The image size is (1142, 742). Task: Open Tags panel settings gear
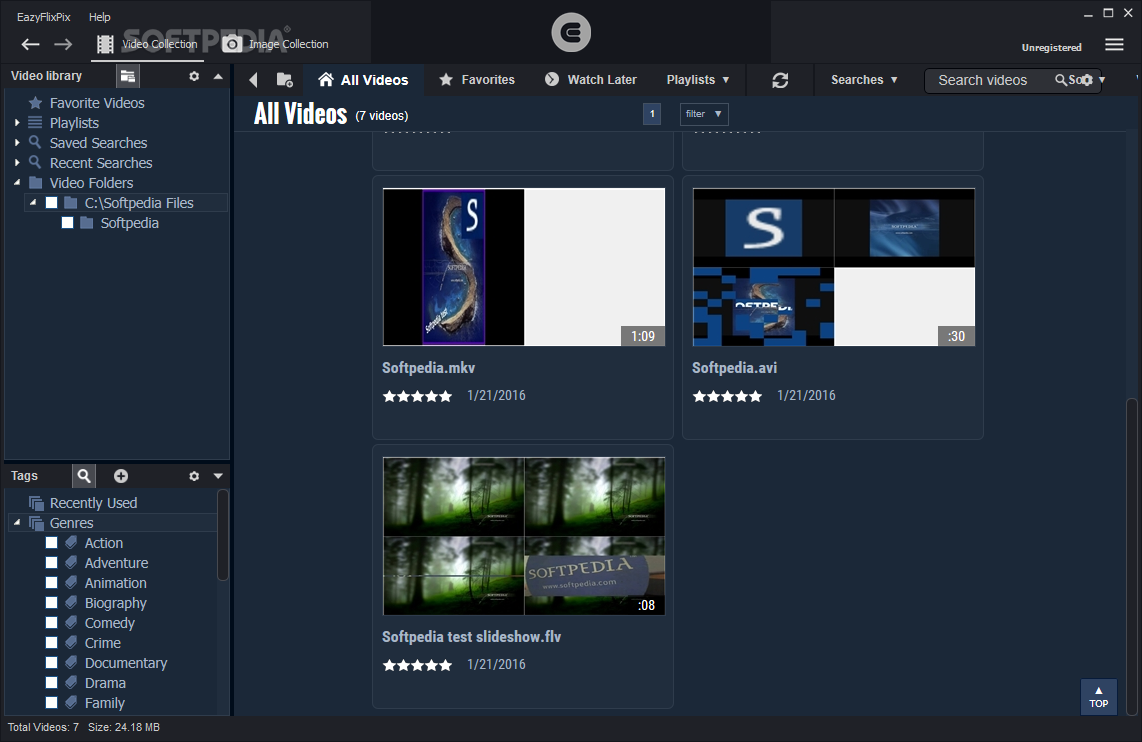[x=194, y=475]
